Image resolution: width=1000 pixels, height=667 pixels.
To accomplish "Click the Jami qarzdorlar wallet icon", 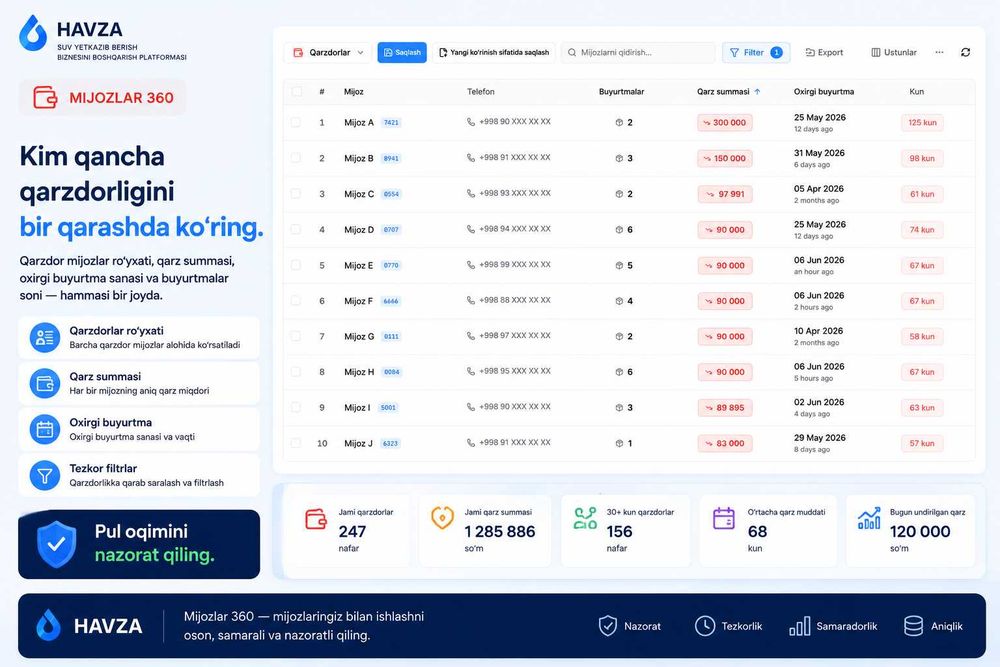I will [x=316, y=519].
